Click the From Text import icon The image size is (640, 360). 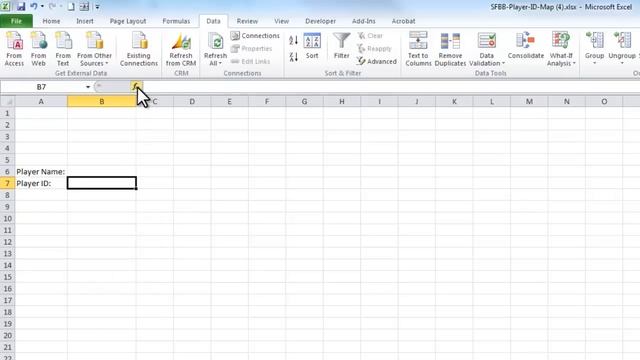coord(63,49)
